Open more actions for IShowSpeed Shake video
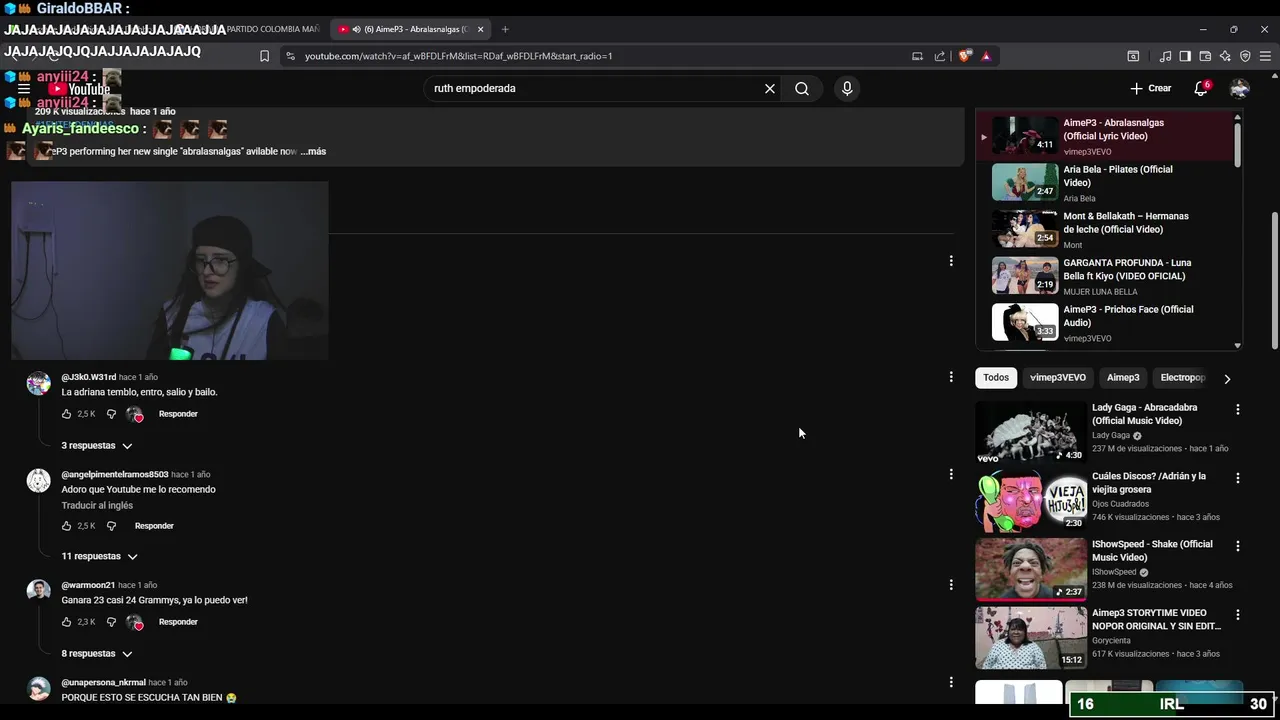Image resolution: width=1280 pixels, height=720 pixels. (1238, 546)
